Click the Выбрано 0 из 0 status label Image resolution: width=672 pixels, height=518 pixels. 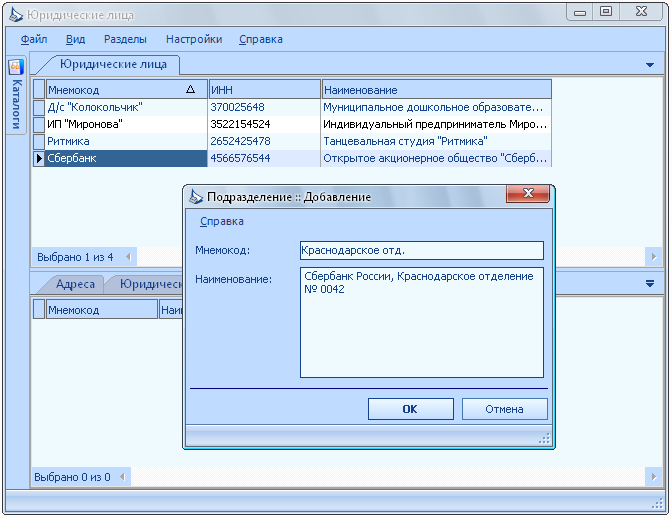[x=72, y=477]
